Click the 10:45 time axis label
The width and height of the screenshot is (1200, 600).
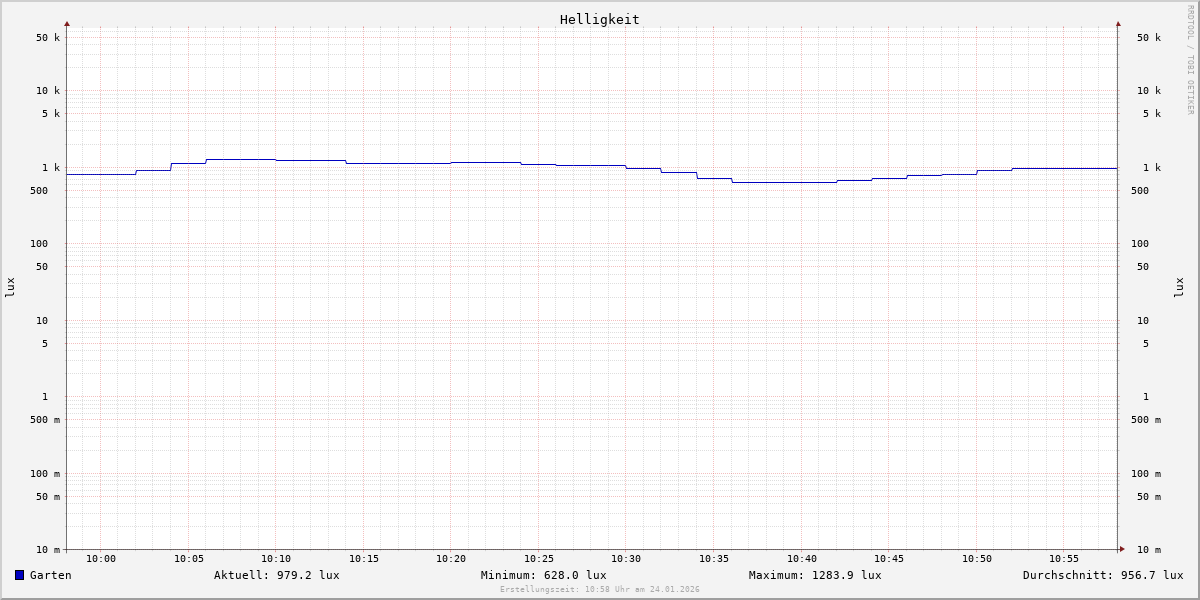pyautogui.click(x=889, y=559)
